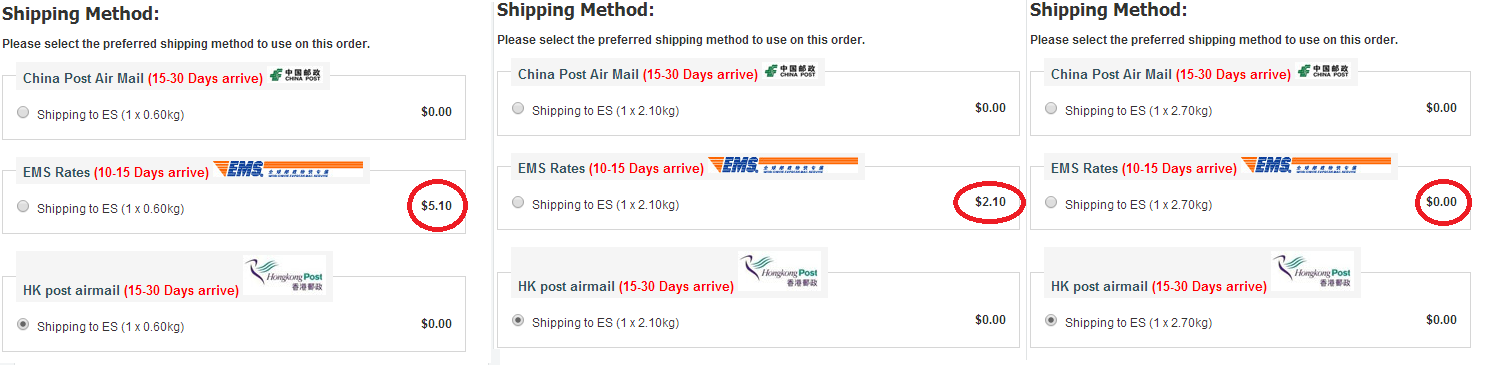Screen dimensions: 1504x368
Task: Click China Post logo in 2.10kg panel
Action: pos(792,70)
